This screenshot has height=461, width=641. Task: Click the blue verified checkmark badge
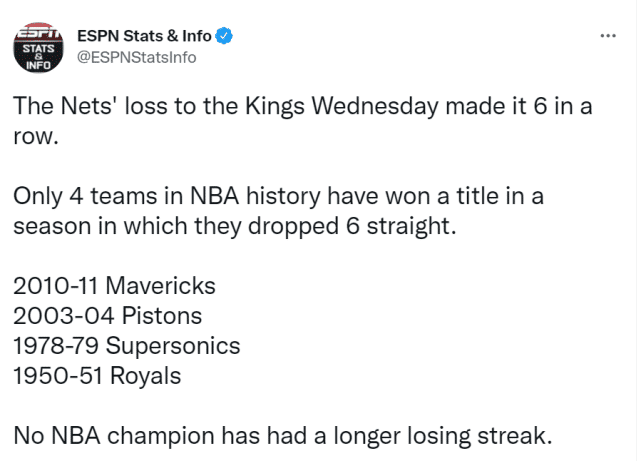[226, 36]
